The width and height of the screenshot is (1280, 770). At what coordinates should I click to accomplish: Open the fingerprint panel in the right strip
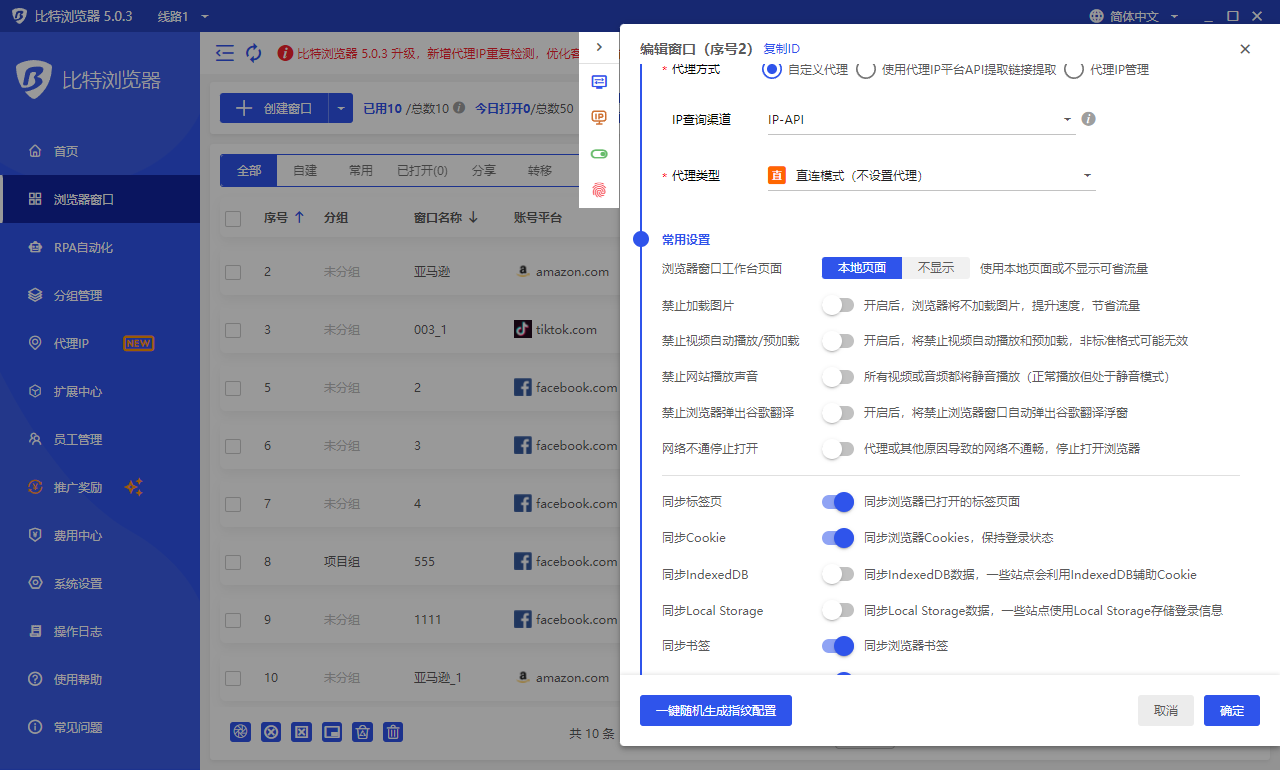[x=599, y=189]
